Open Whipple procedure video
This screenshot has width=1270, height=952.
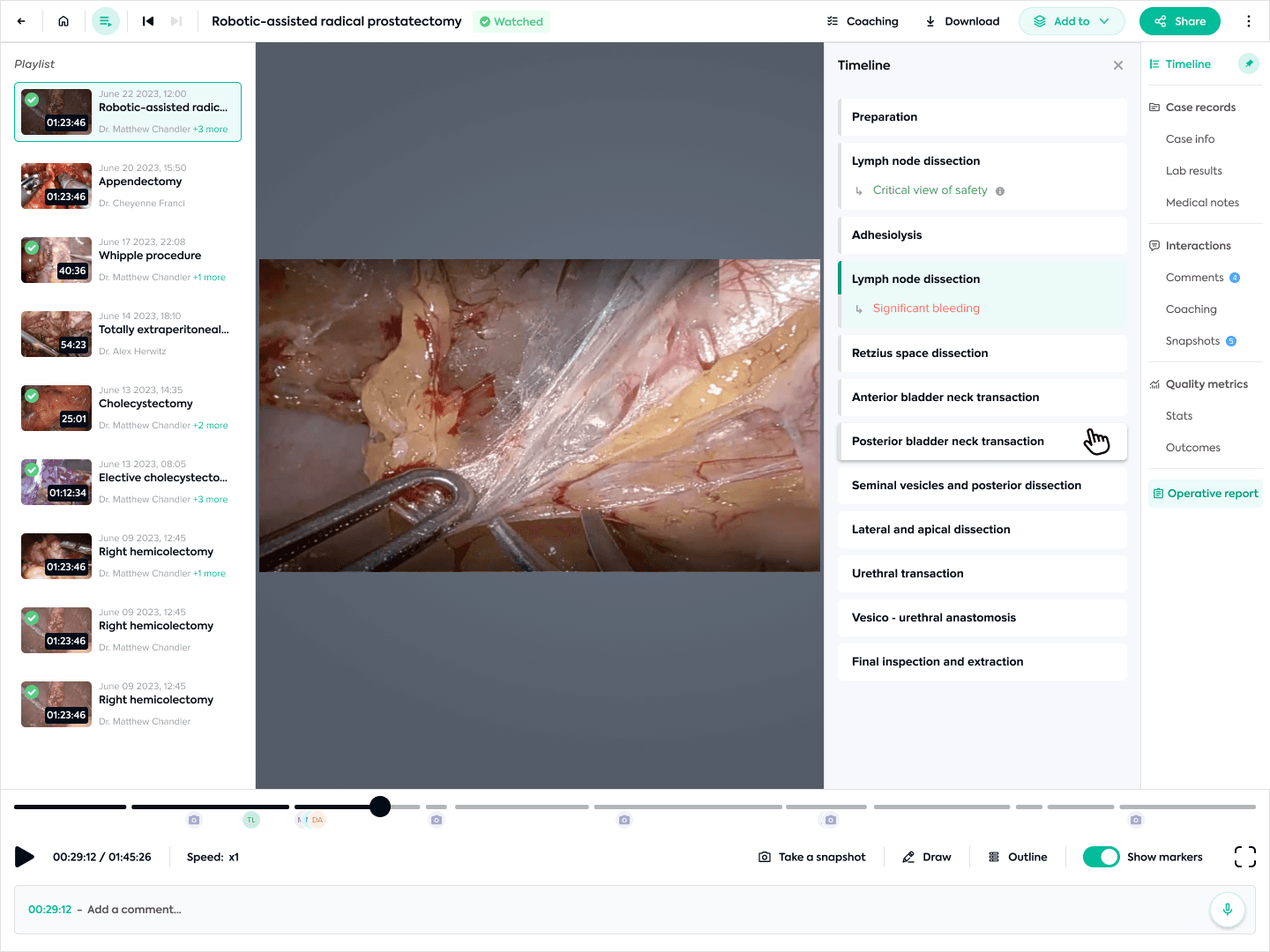pos(128,260)
